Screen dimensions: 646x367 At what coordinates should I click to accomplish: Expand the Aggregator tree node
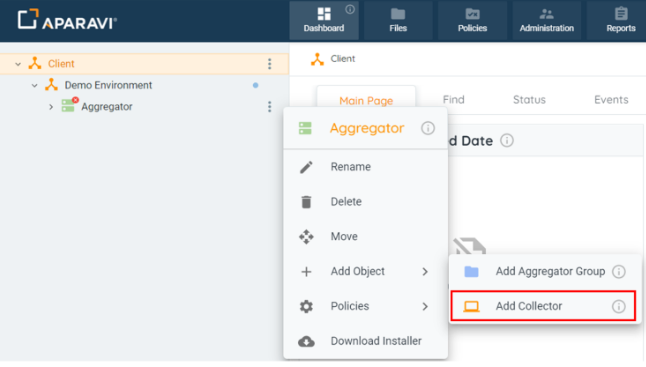pos(51,107)
